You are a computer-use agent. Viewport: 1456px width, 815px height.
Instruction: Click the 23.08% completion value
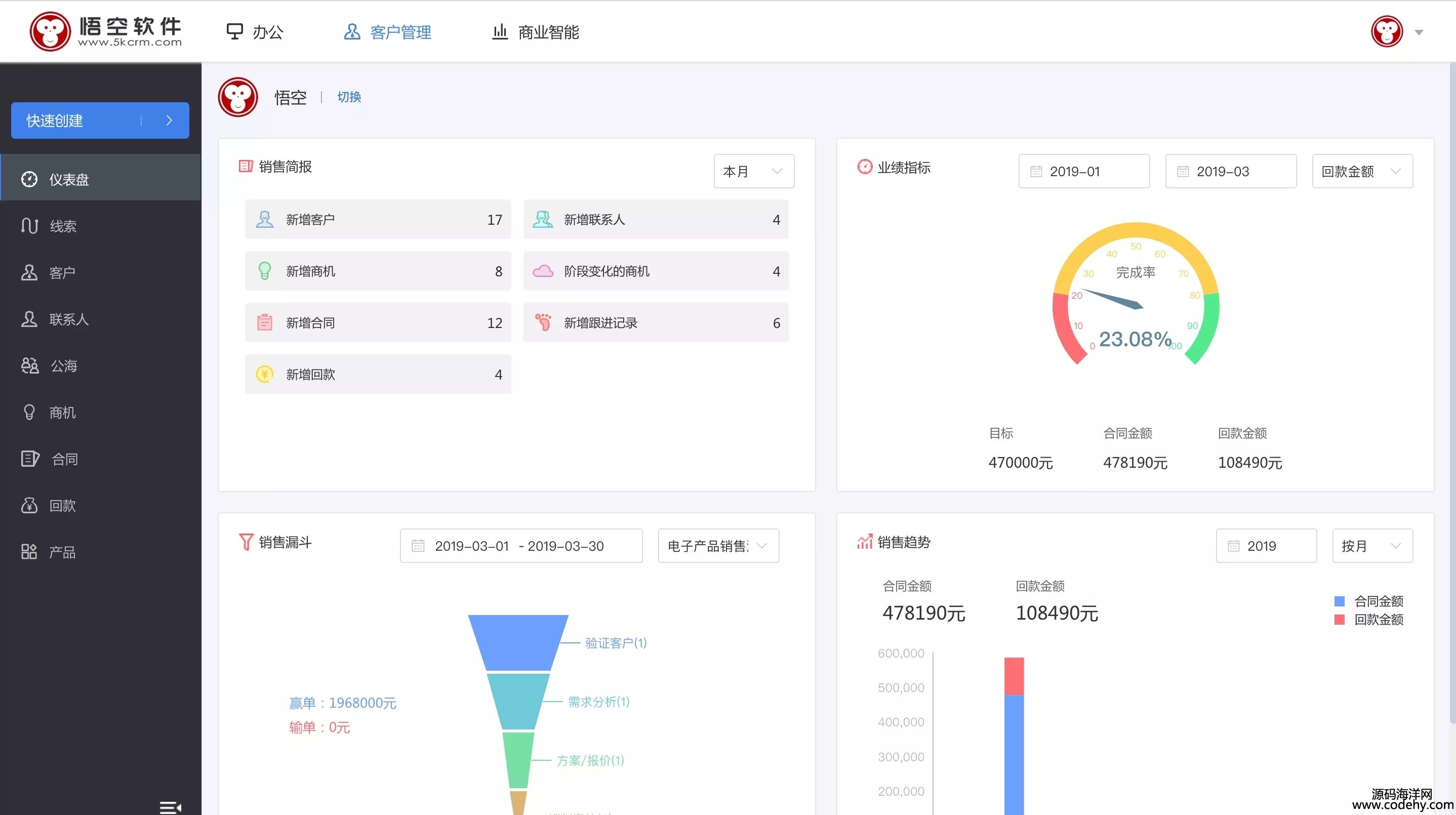(1135, 339)
